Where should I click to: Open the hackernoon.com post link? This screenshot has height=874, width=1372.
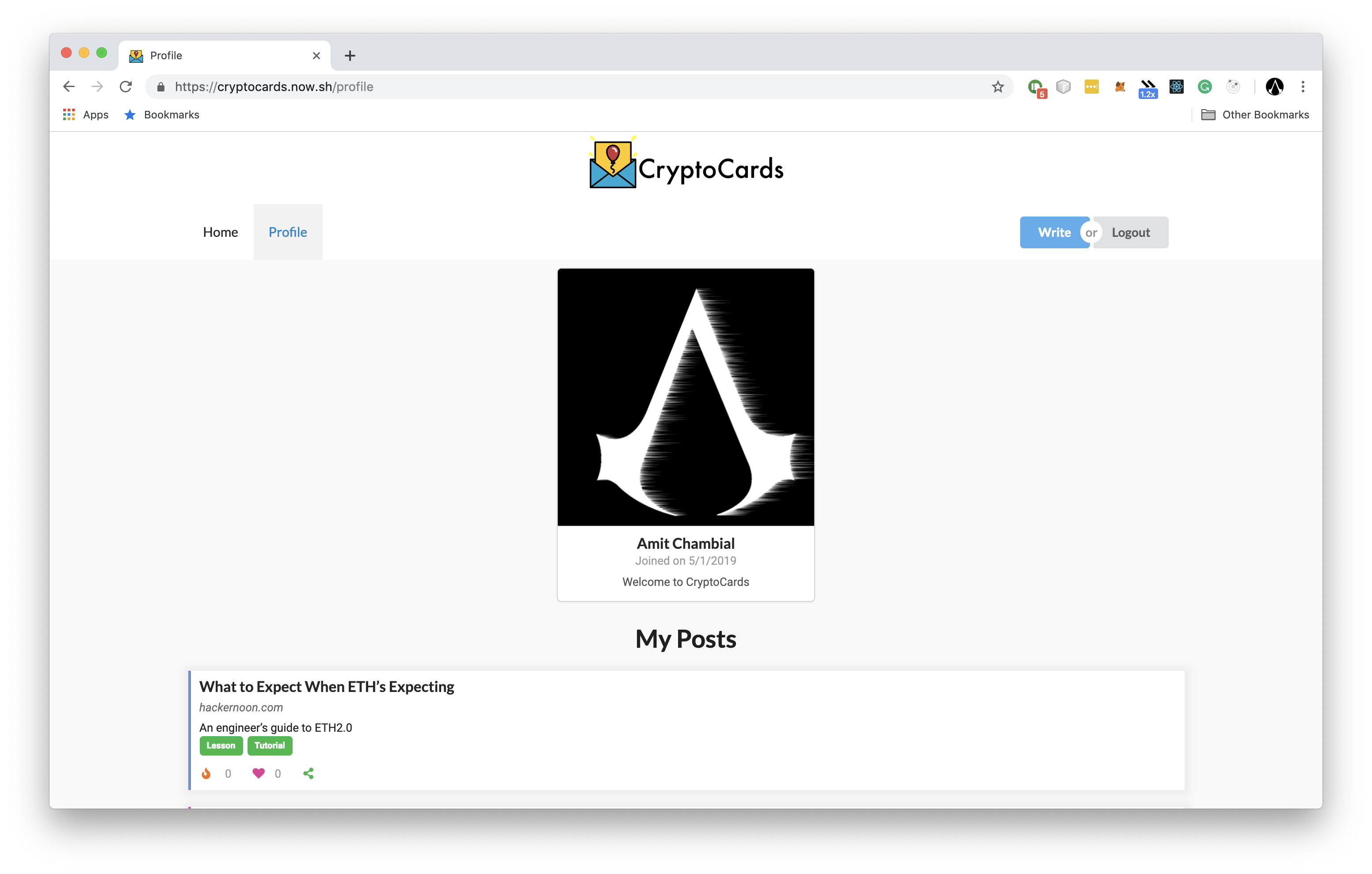point(240,707)
